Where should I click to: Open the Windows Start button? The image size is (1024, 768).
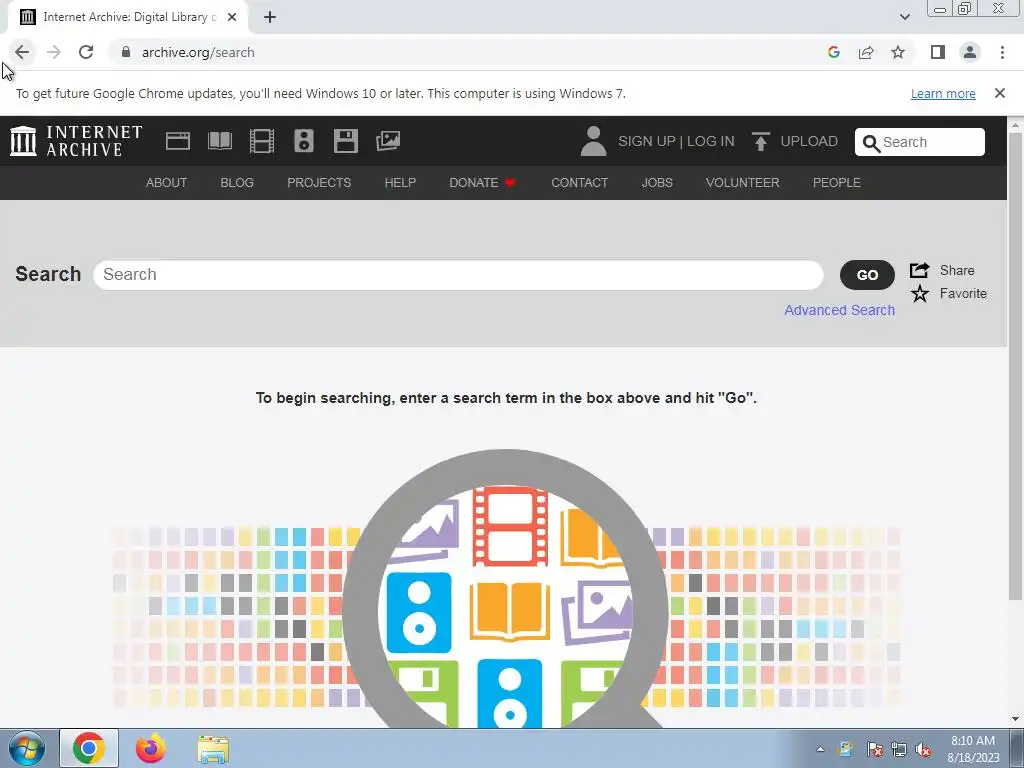(27, 748)
